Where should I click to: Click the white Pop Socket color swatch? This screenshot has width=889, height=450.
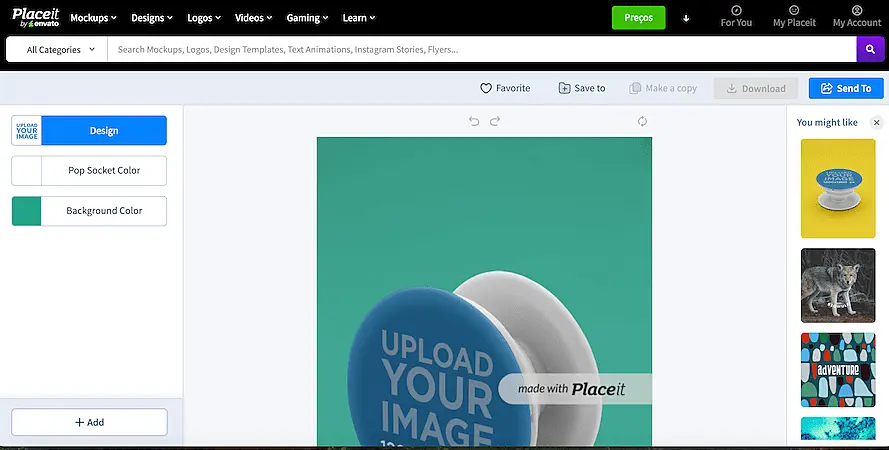(x=27, y=171)
